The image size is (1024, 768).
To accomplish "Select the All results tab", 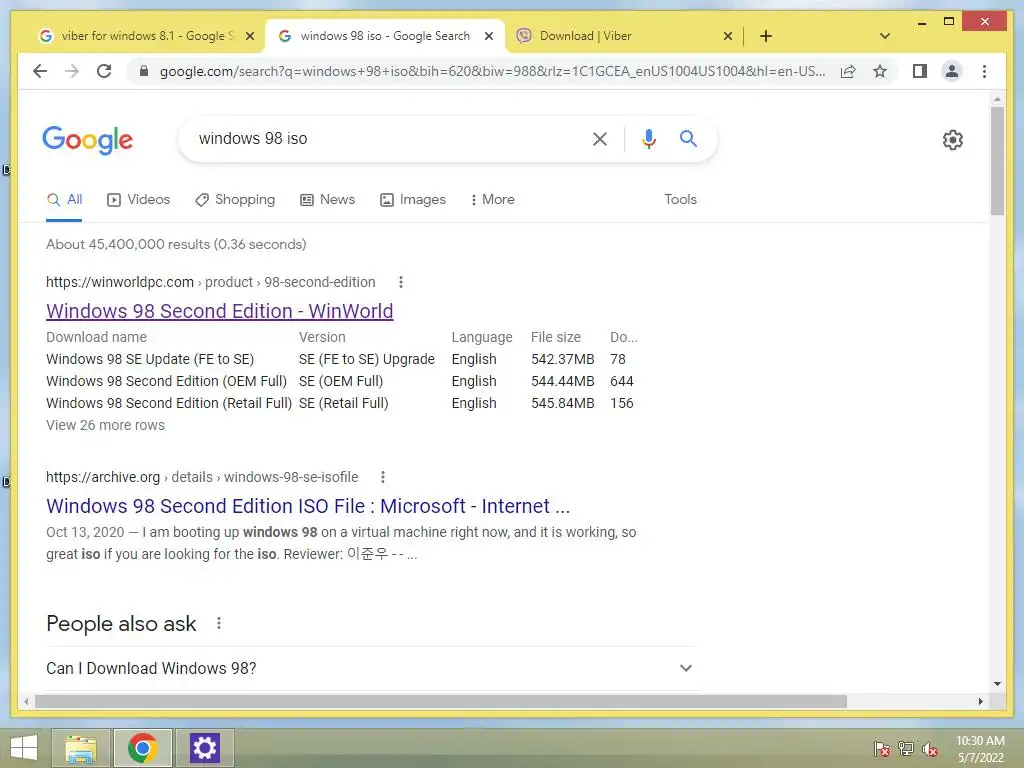I will click(64, 199).
